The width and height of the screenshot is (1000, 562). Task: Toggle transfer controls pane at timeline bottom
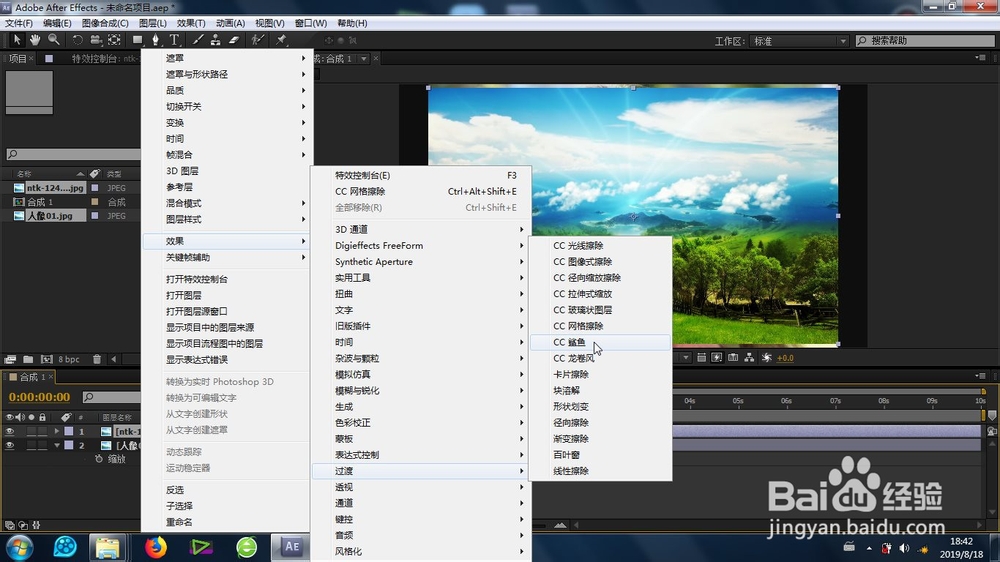pyautogui.click(x=23, y=525)
